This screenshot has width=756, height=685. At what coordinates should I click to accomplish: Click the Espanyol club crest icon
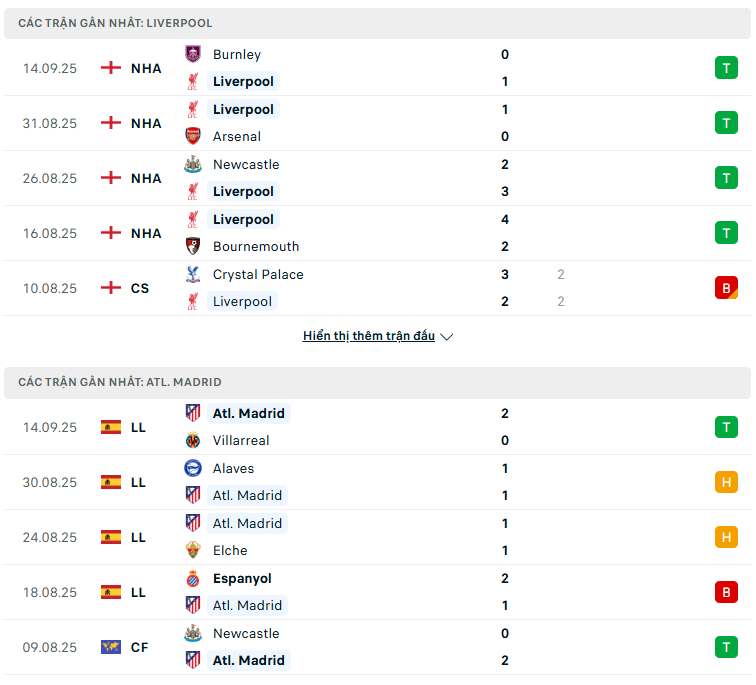point(193,579)
